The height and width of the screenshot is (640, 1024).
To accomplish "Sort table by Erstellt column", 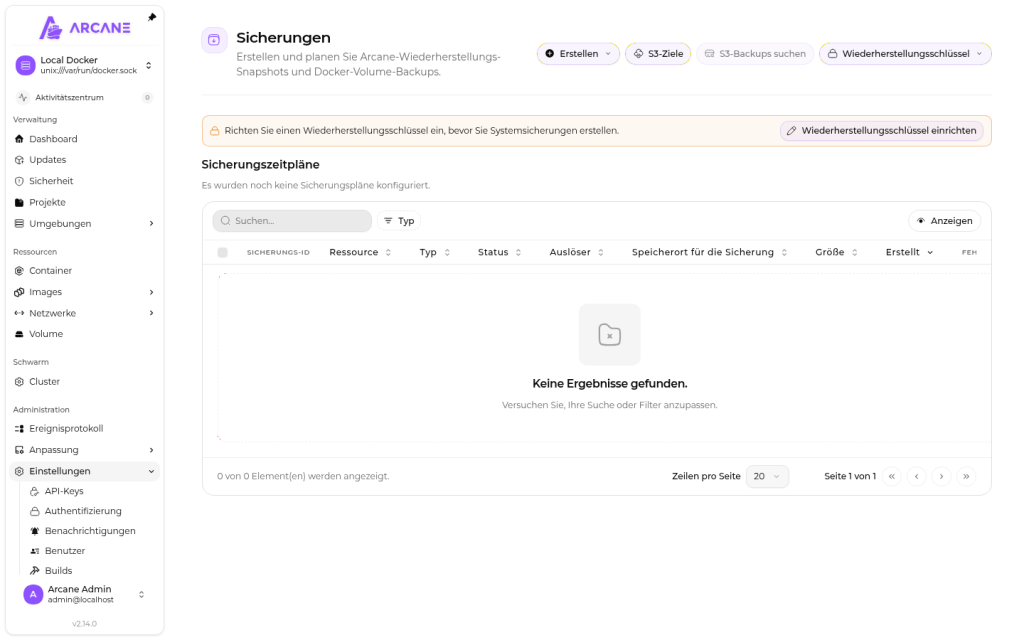I will pyautogui.click(x=909, y=252).
